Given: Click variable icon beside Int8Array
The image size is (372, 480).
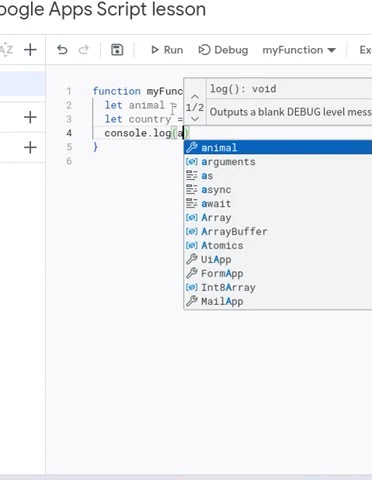Looking at the screenshot, I should [192, 287].
